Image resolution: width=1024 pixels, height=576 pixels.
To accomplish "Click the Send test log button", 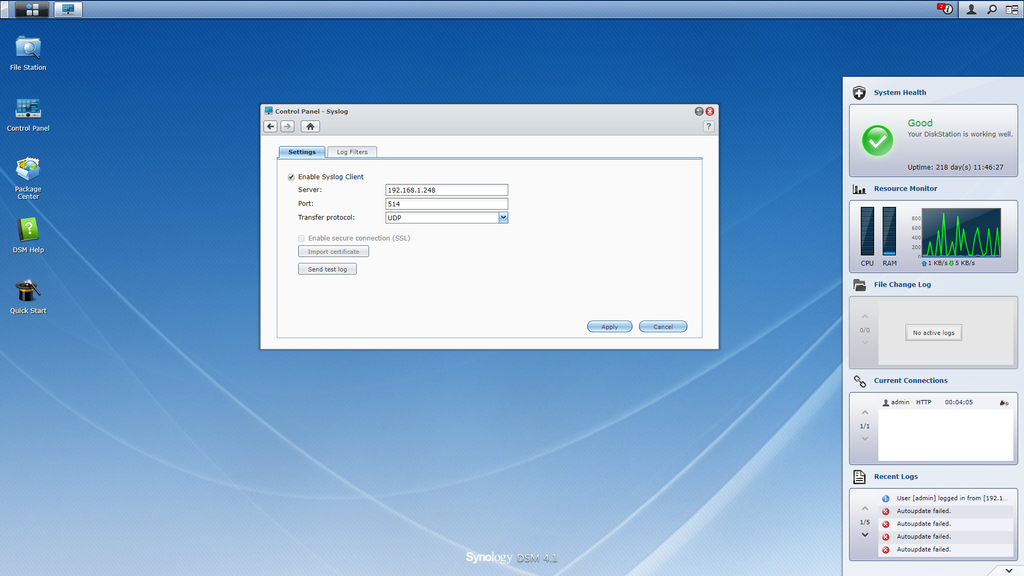I will 327,268.
